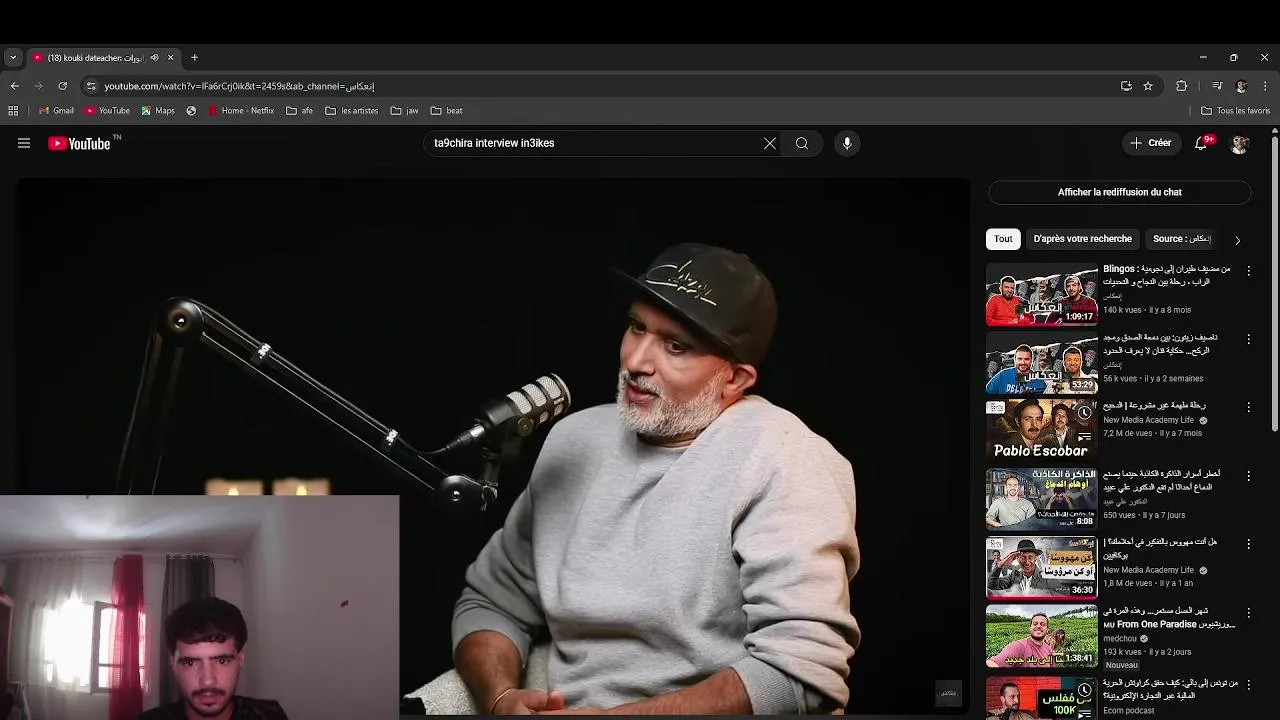Open more options for the 1,8 M vues video
Screen dimensions: 1280x720
1248,544
